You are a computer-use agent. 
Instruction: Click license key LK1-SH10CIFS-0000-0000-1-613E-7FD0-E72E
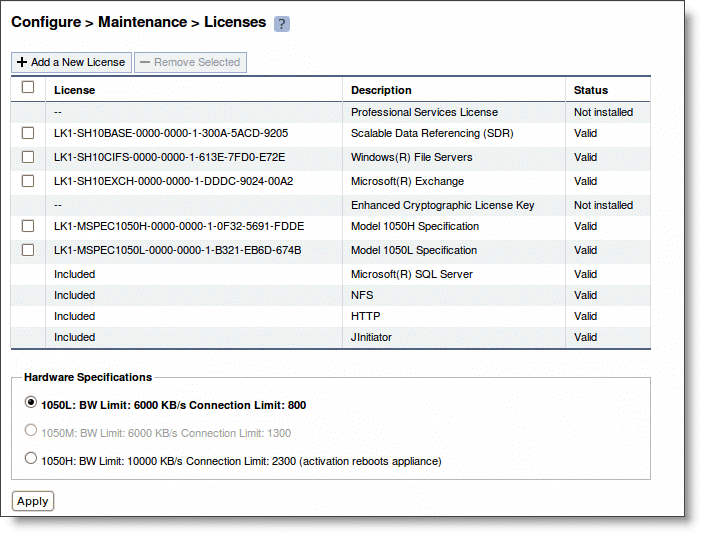coord(169,157)
